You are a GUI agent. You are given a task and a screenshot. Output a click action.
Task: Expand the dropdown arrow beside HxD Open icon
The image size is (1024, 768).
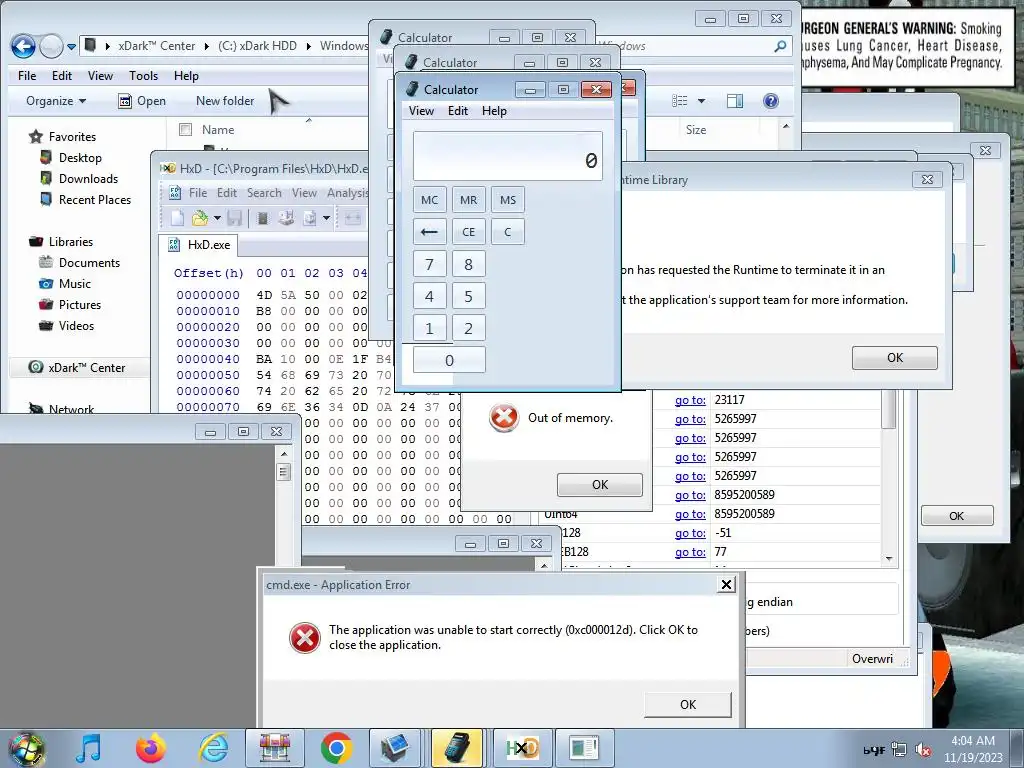[x=217, y=218]
